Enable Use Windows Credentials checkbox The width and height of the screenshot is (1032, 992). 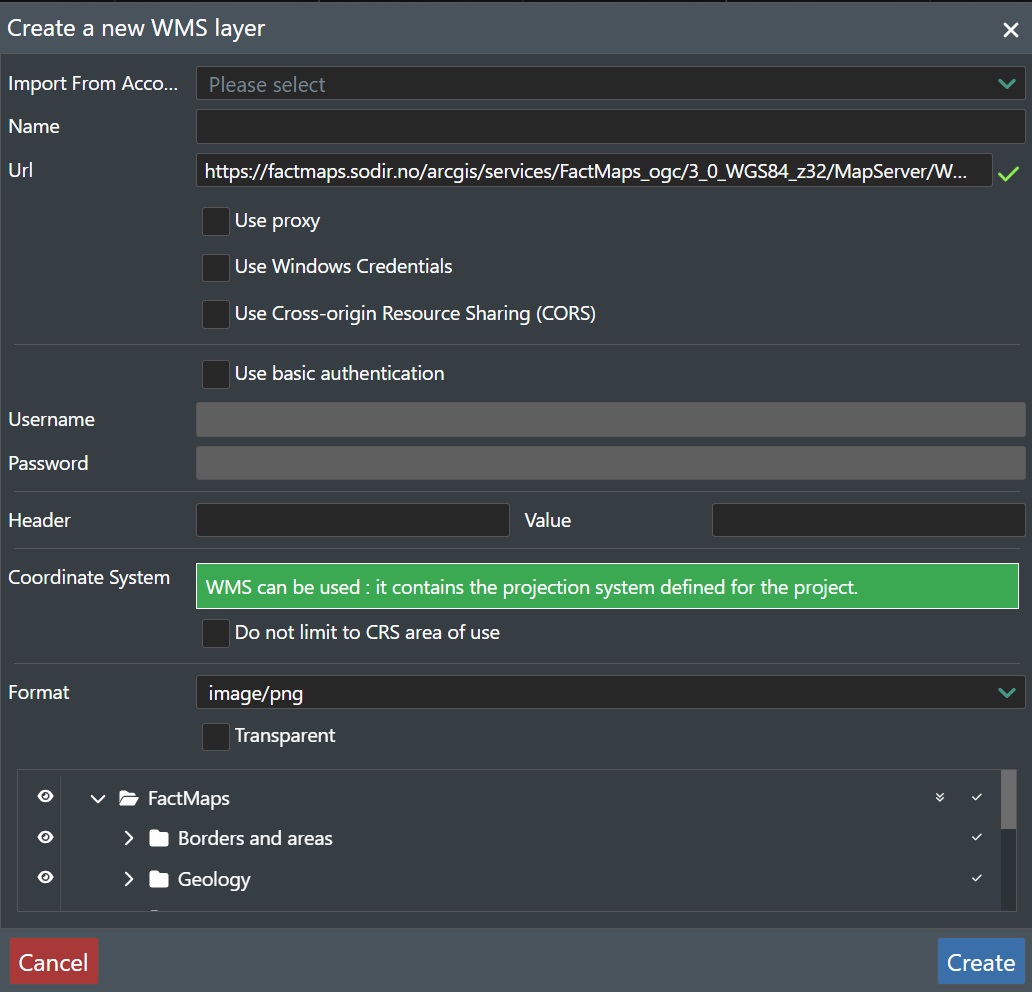coord(215,267)
